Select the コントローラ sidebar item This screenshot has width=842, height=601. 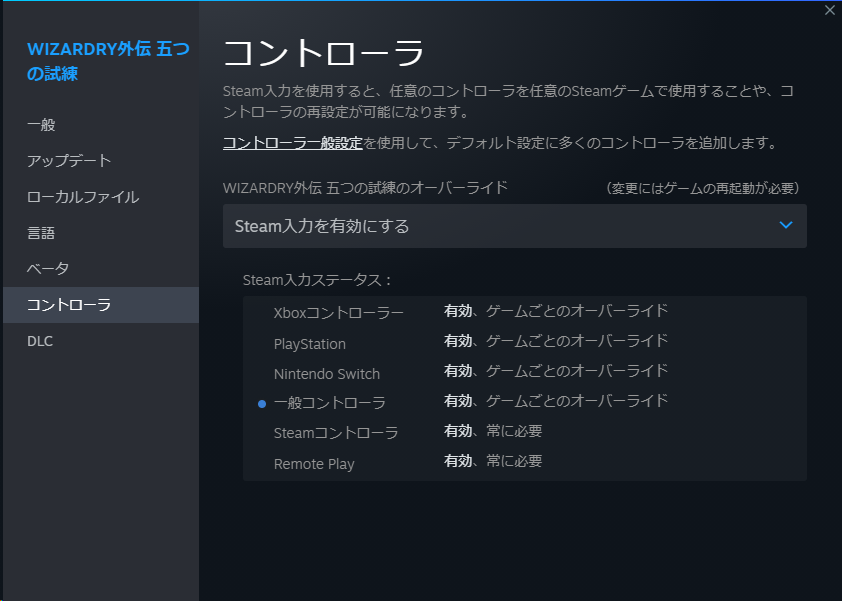(100, 305)
